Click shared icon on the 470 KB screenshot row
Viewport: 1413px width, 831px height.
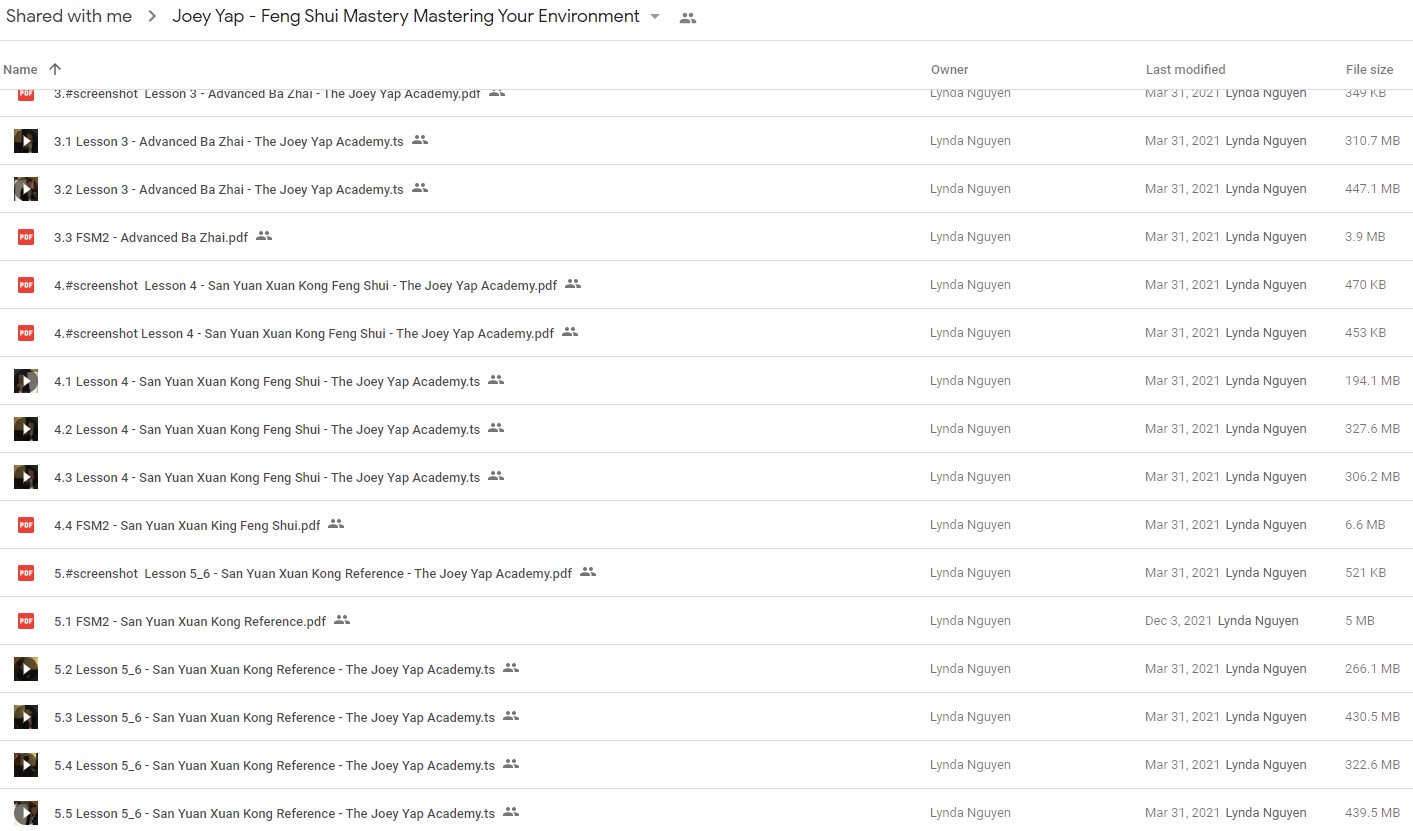573,284
